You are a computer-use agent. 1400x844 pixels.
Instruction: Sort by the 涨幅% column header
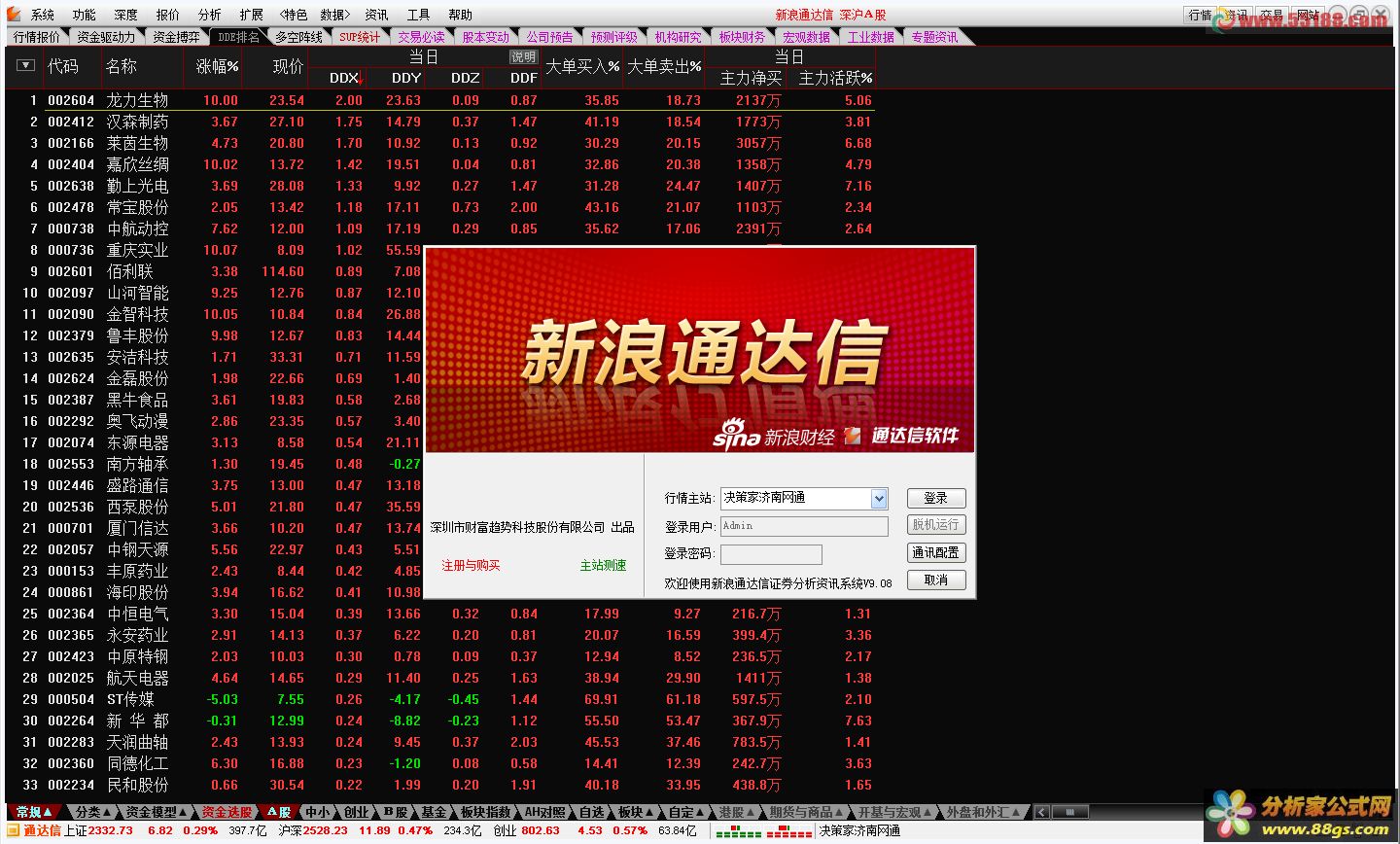coord(217,66)
